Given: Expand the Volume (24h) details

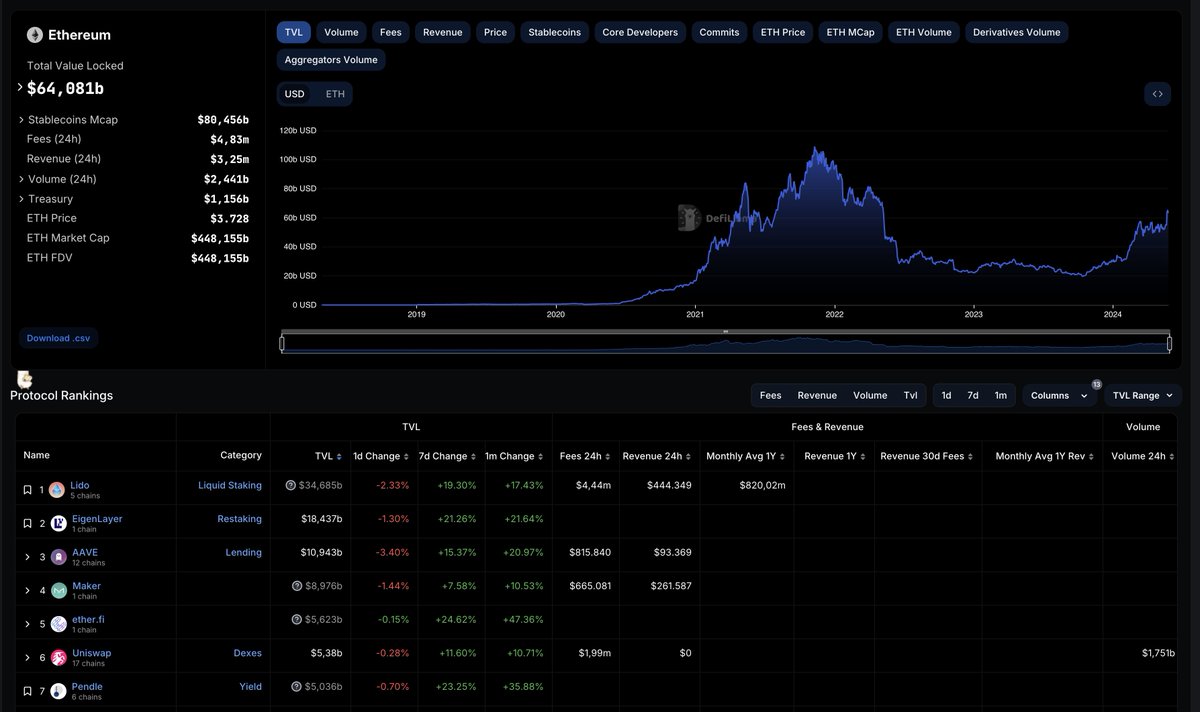Looking at the screenshot, I should click(21, 179).
